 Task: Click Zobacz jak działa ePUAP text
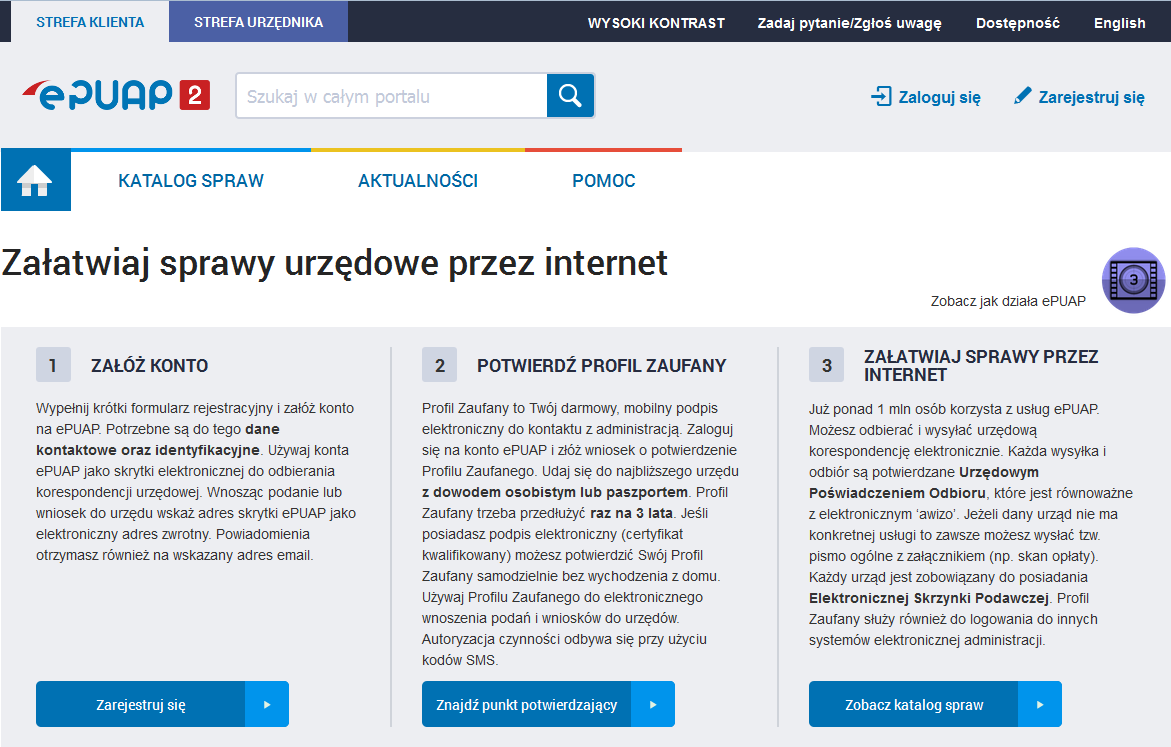pyautogui.click(x=1008, y=301)
